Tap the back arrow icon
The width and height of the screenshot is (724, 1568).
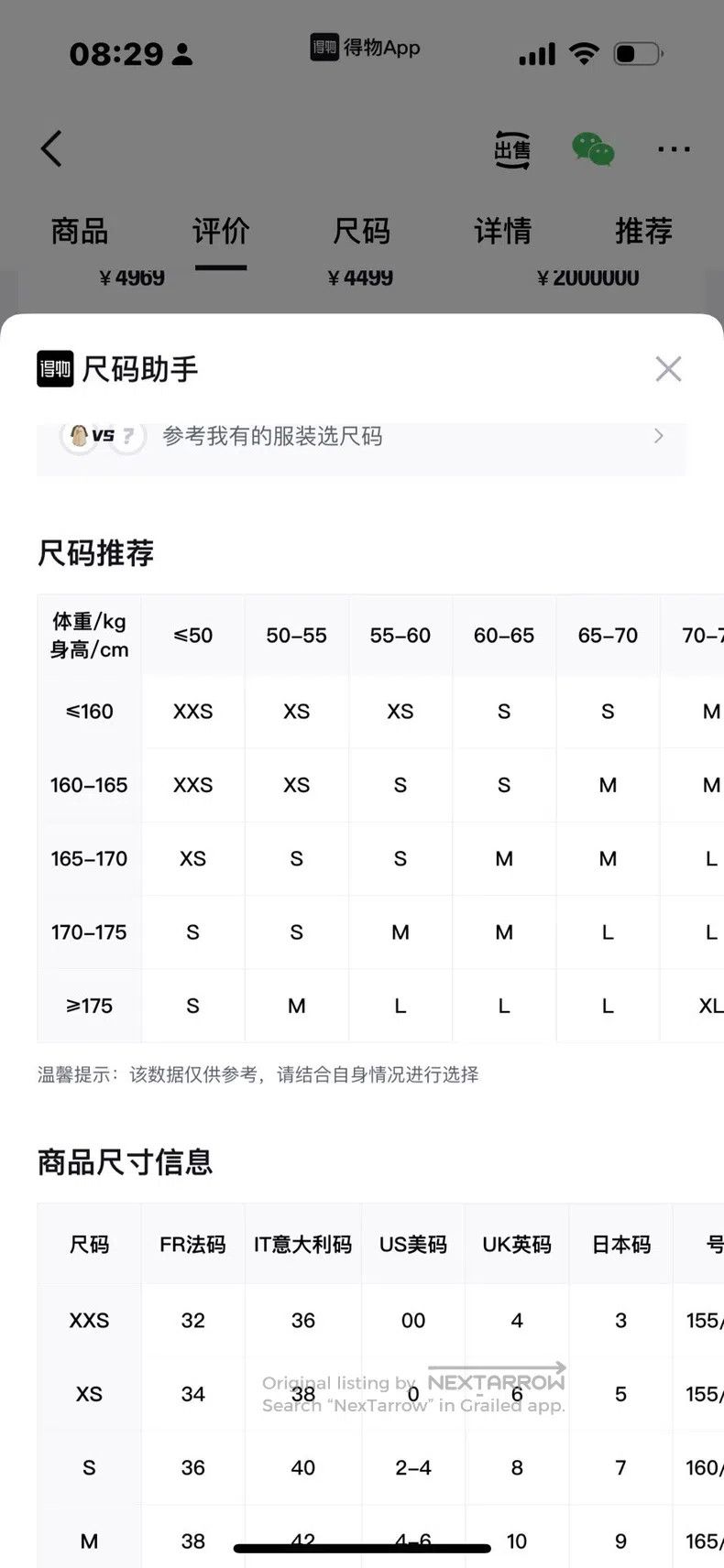51,148
